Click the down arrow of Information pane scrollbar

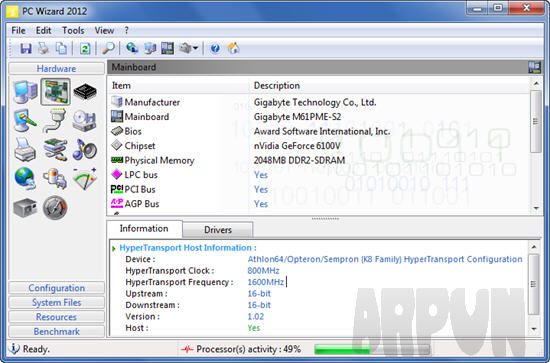(x=534, y=329)
